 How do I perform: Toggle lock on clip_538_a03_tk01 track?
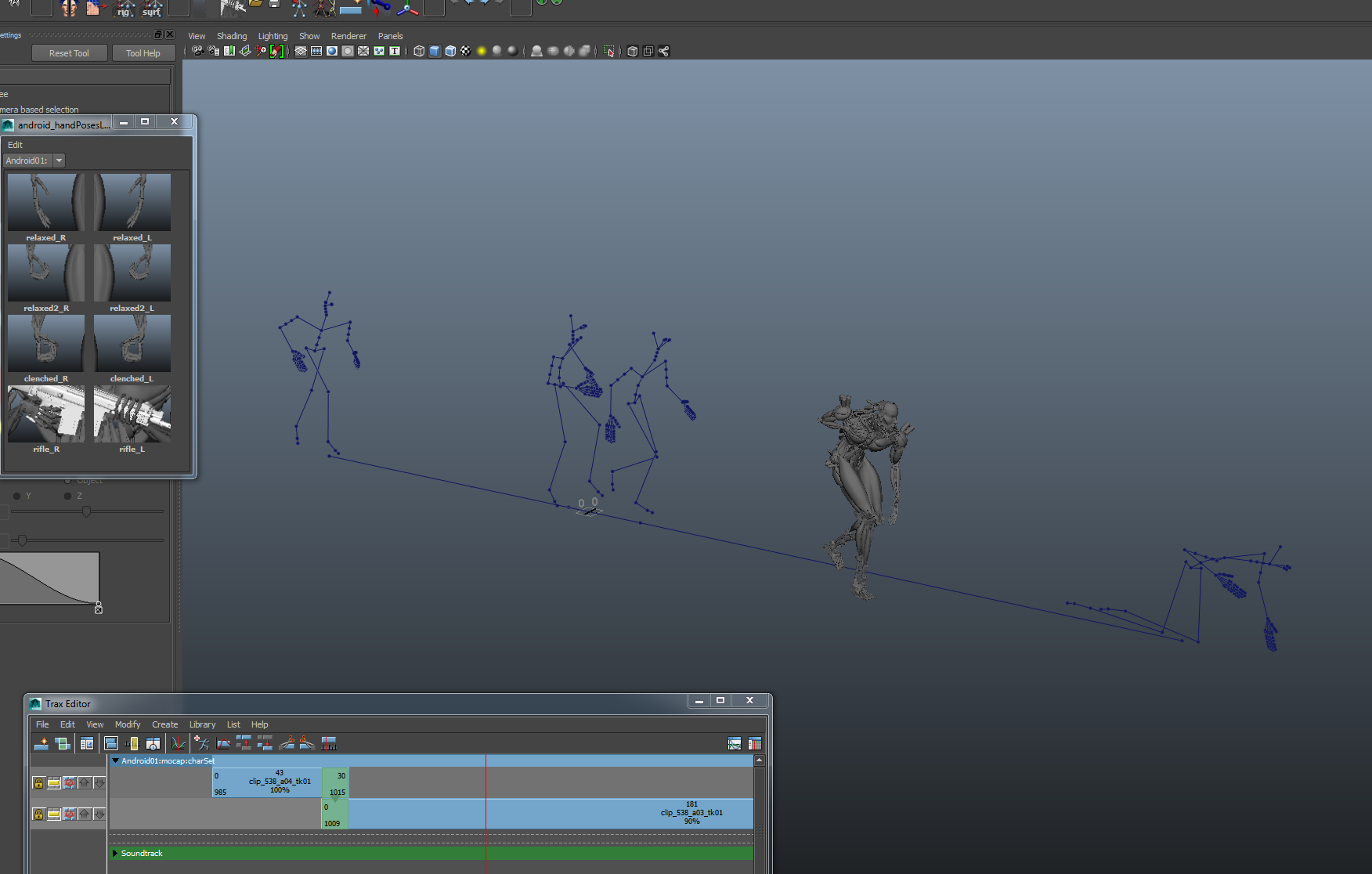click(x=38, y=814)
